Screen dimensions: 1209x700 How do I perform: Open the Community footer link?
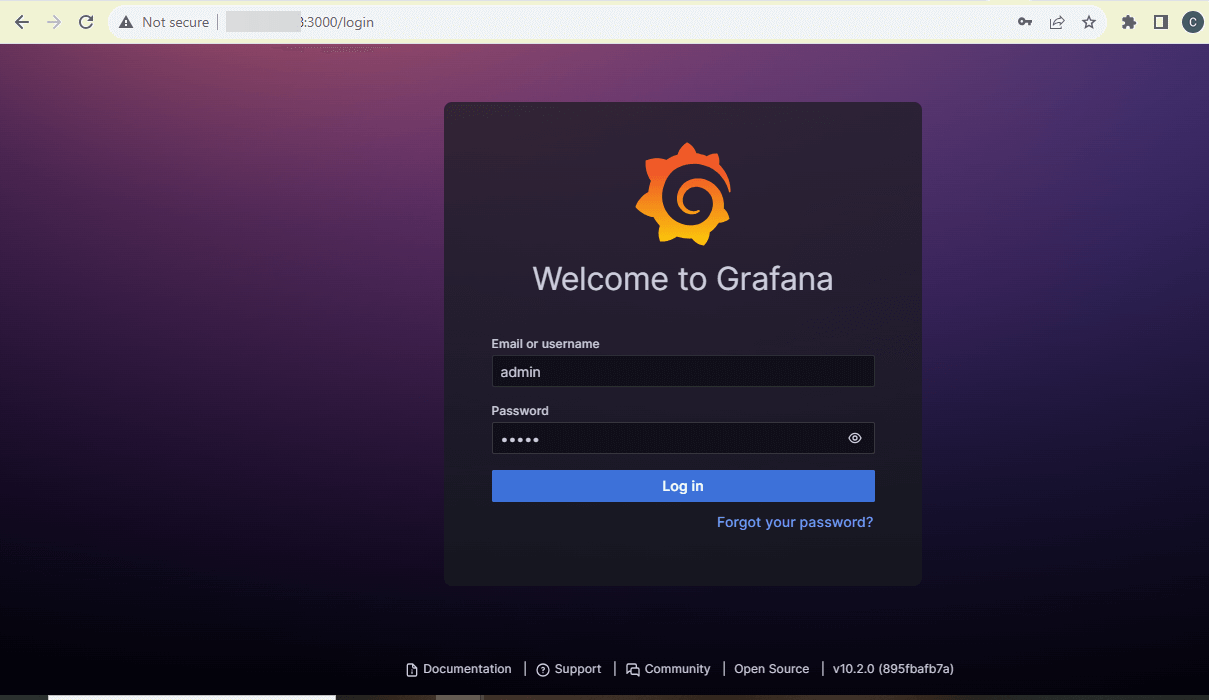[x=677, y=668]
